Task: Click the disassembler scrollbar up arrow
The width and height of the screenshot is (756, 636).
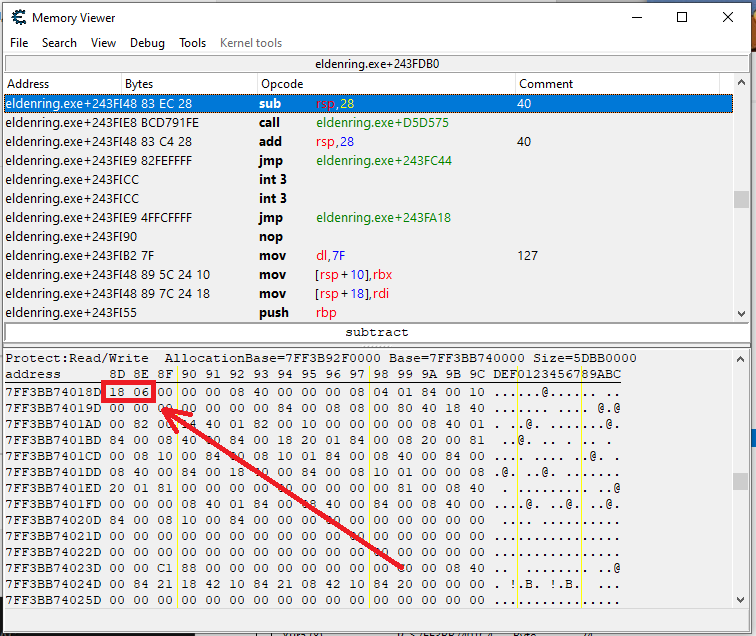Action: [741, 84]
